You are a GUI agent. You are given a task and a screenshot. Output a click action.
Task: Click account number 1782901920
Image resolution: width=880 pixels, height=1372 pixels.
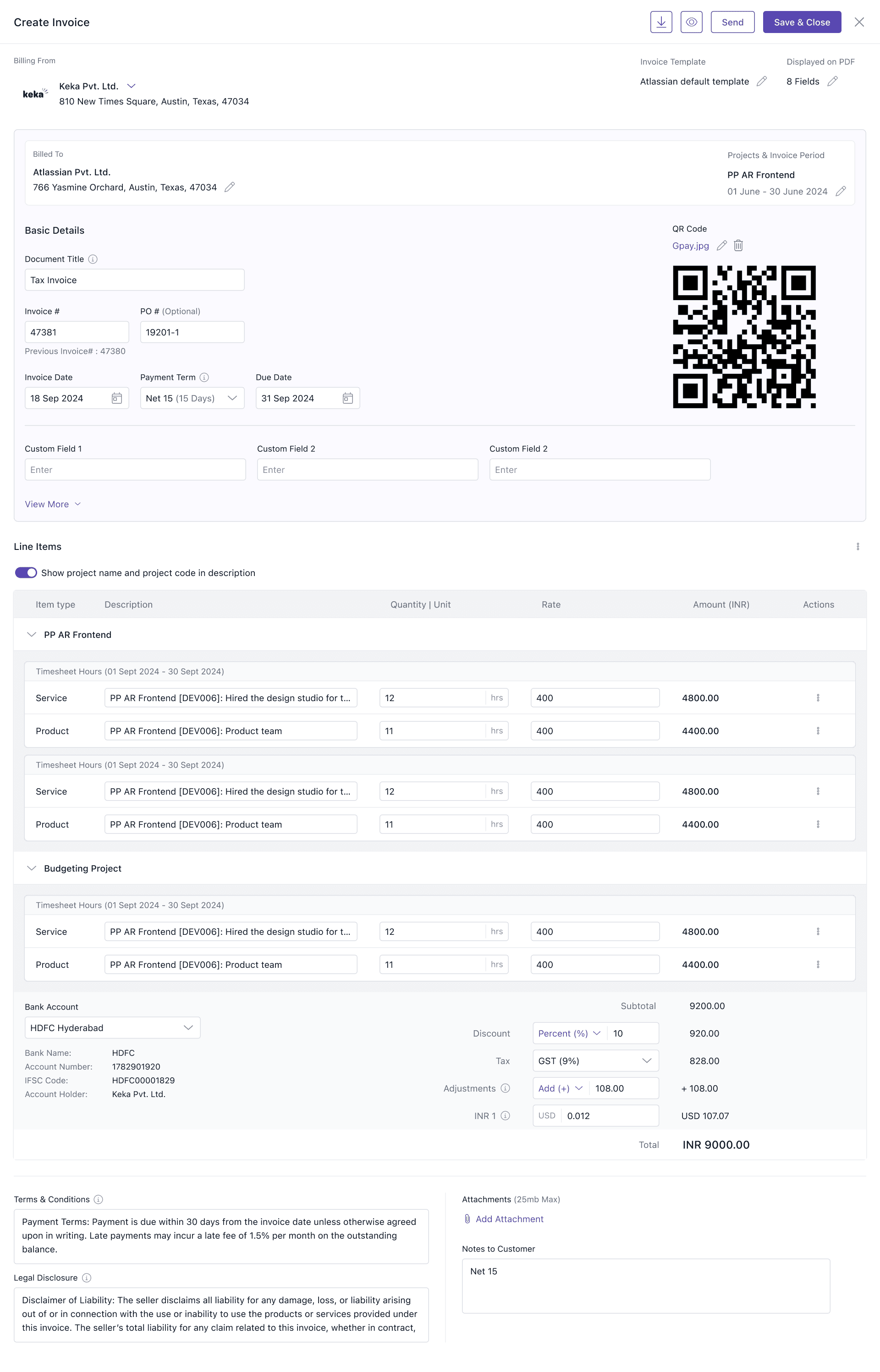136,1066
